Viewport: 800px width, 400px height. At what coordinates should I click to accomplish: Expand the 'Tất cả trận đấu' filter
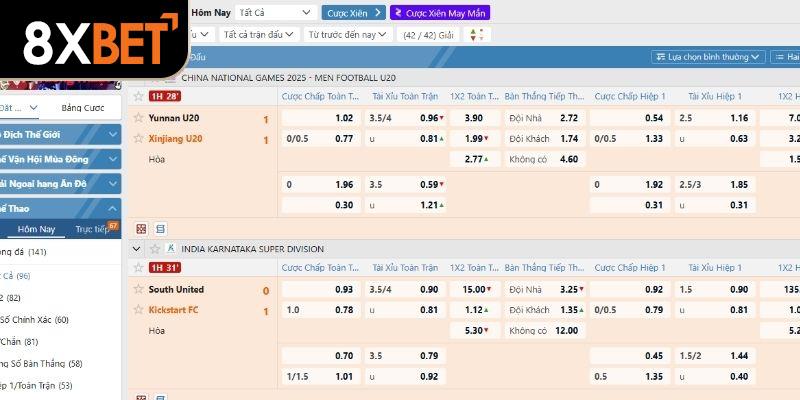click(x=258, y=34)
